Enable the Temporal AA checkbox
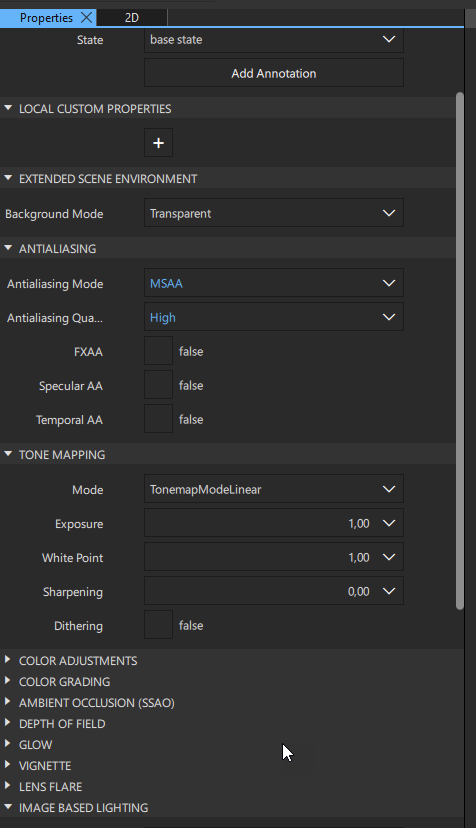Screen dimensions: 476x828 [x=158, y=419]
